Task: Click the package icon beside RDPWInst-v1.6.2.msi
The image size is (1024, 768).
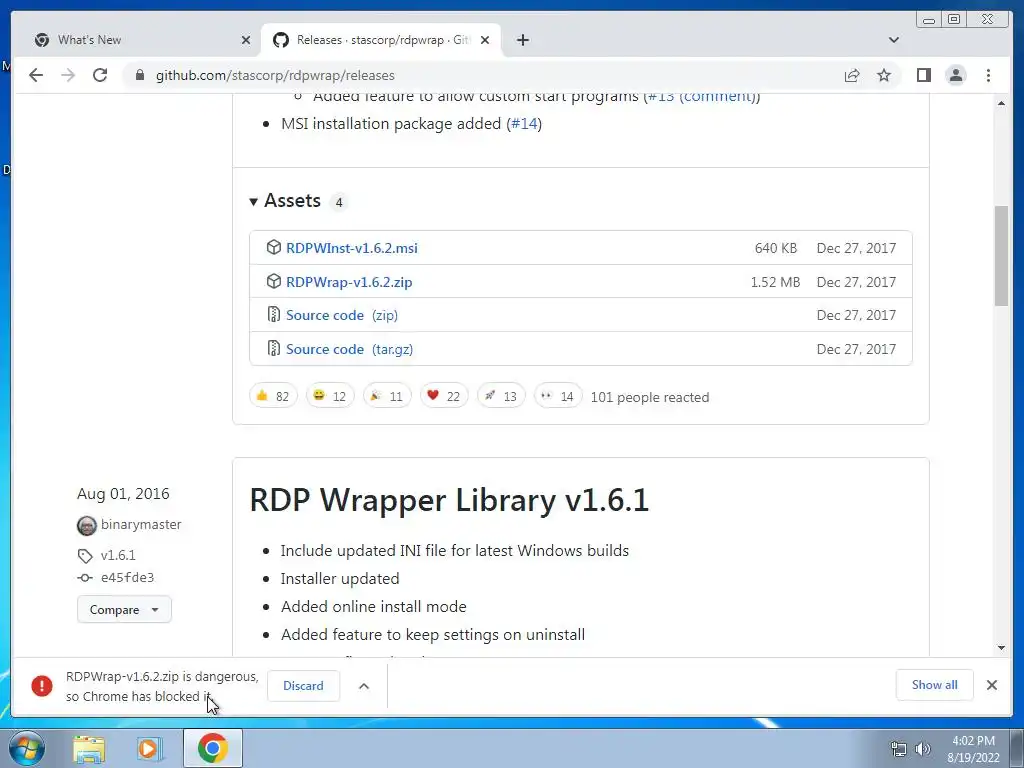Action: [274, 248]
